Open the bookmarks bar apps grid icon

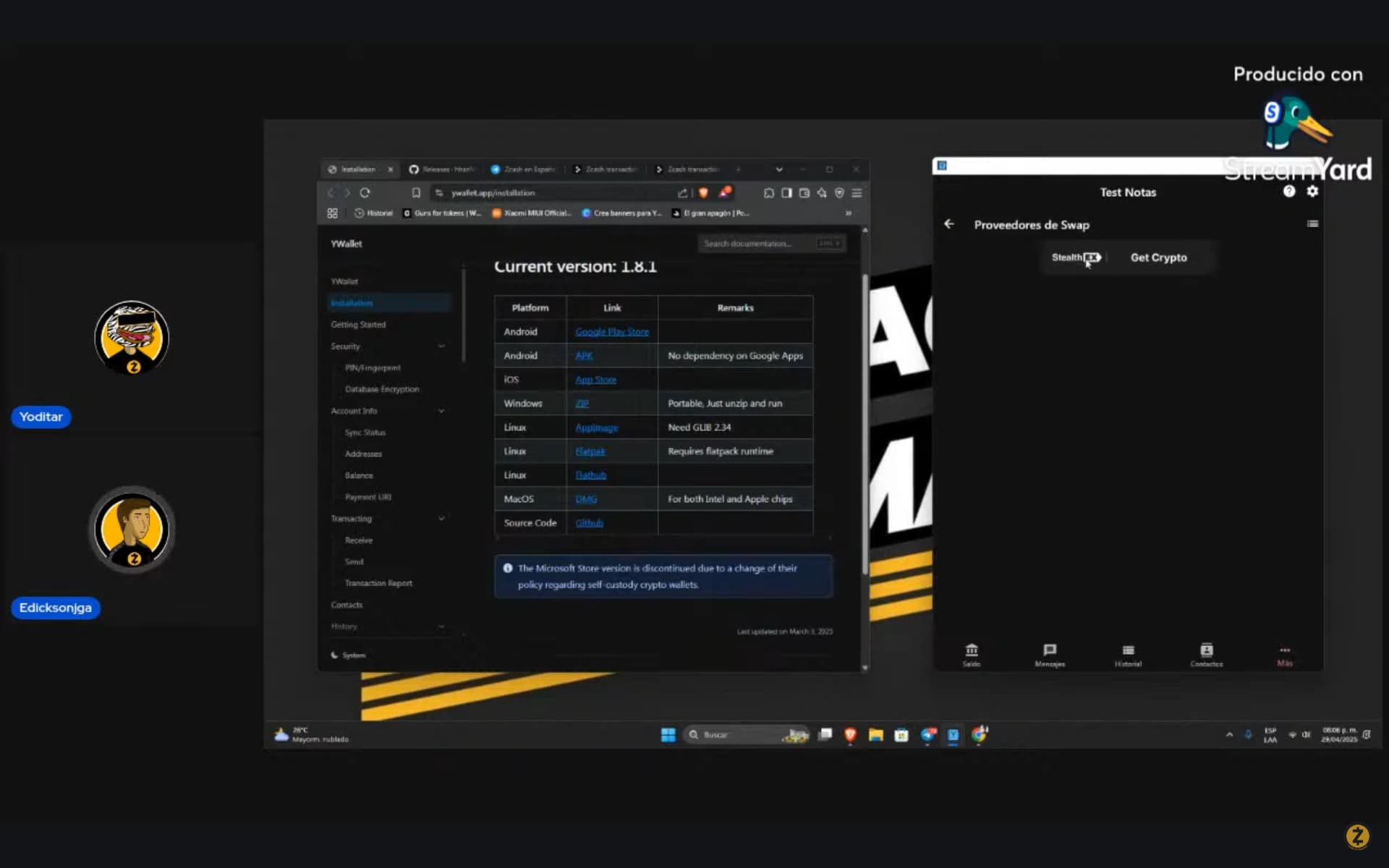332,213
